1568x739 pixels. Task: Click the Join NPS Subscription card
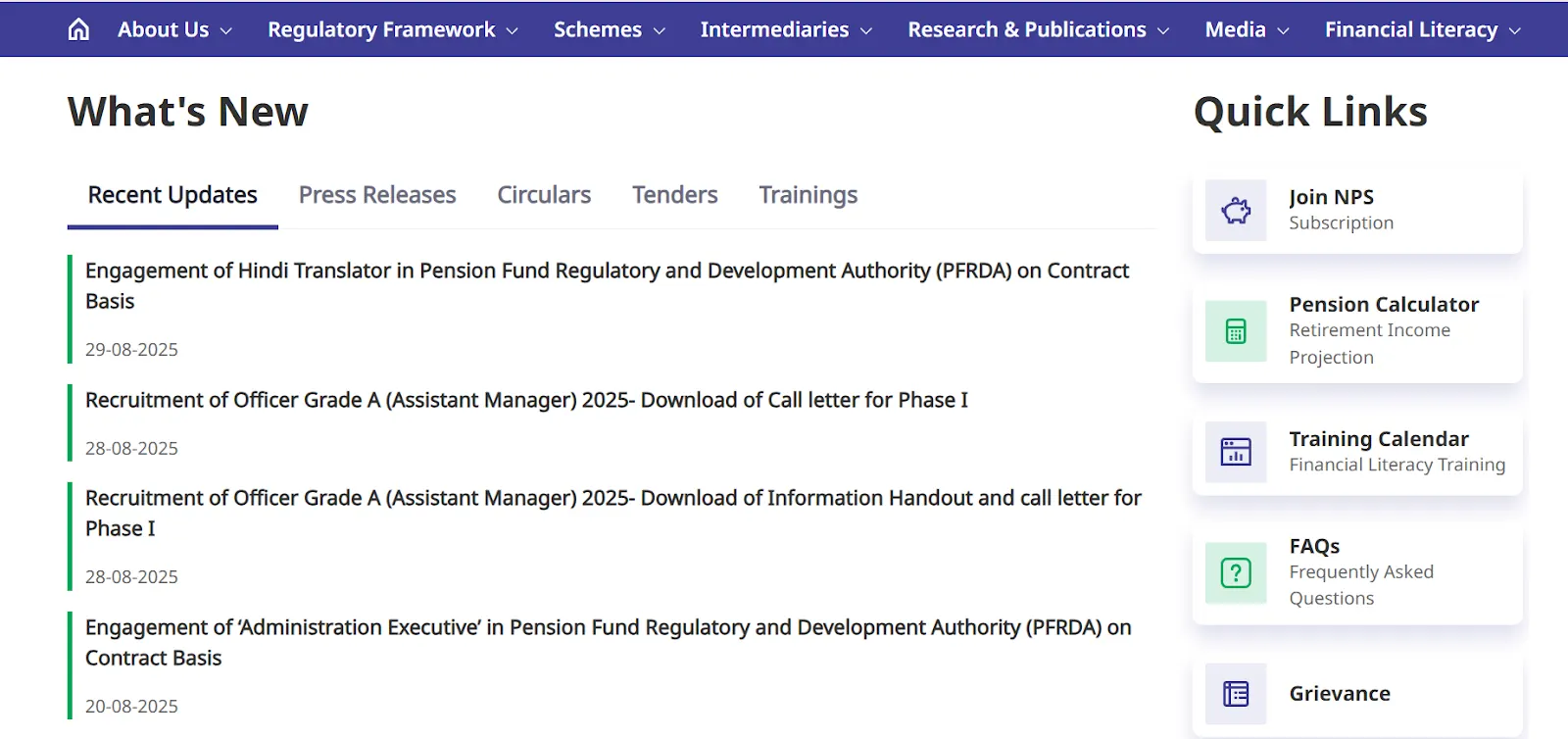(1356, 210)
